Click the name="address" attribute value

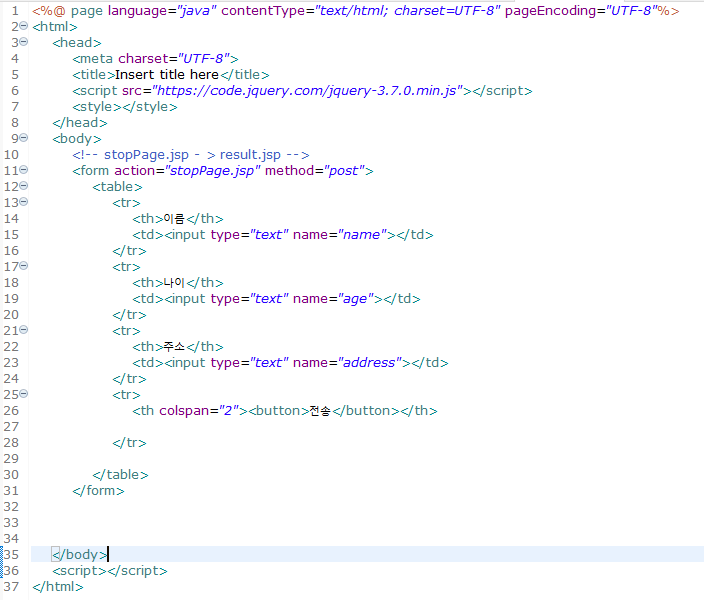coord(370,363)
